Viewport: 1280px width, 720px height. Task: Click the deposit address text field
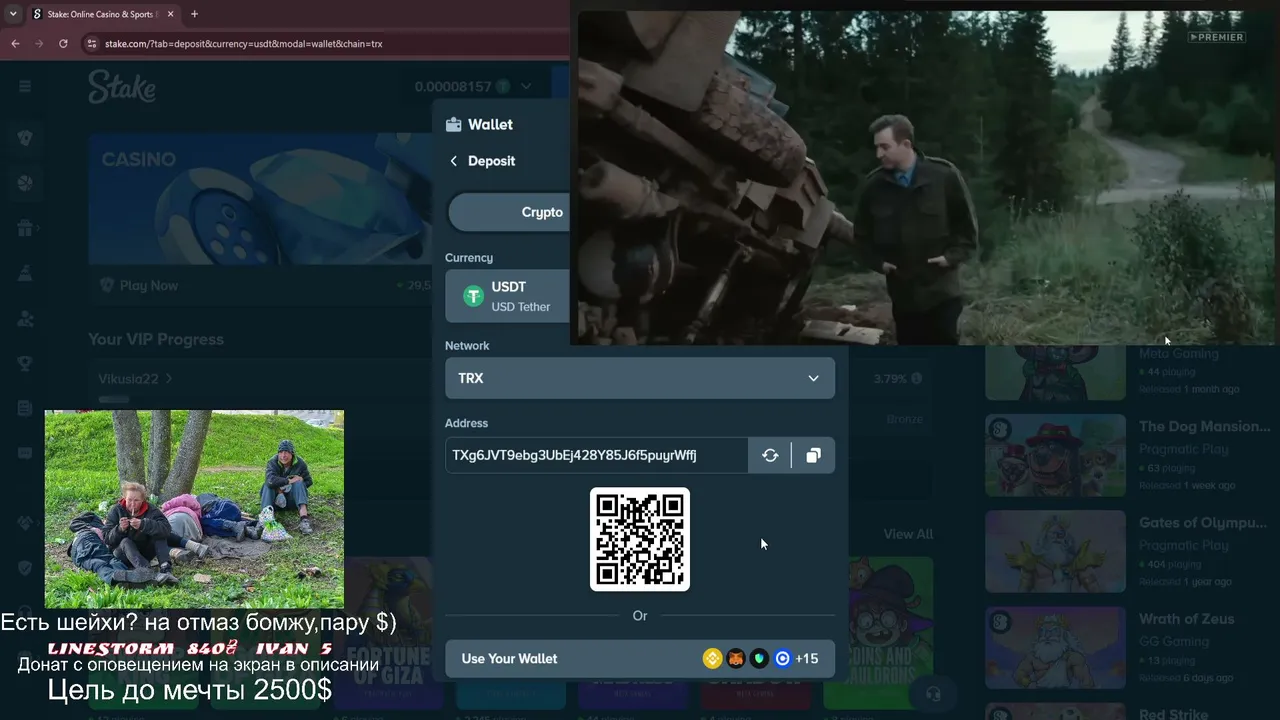point(597,455)
